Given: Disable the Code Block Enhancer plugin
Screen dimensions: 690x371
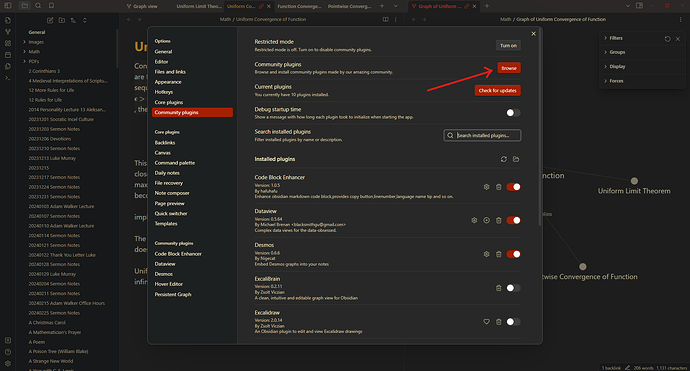Looking at the screenshot, I should point(513,187).
